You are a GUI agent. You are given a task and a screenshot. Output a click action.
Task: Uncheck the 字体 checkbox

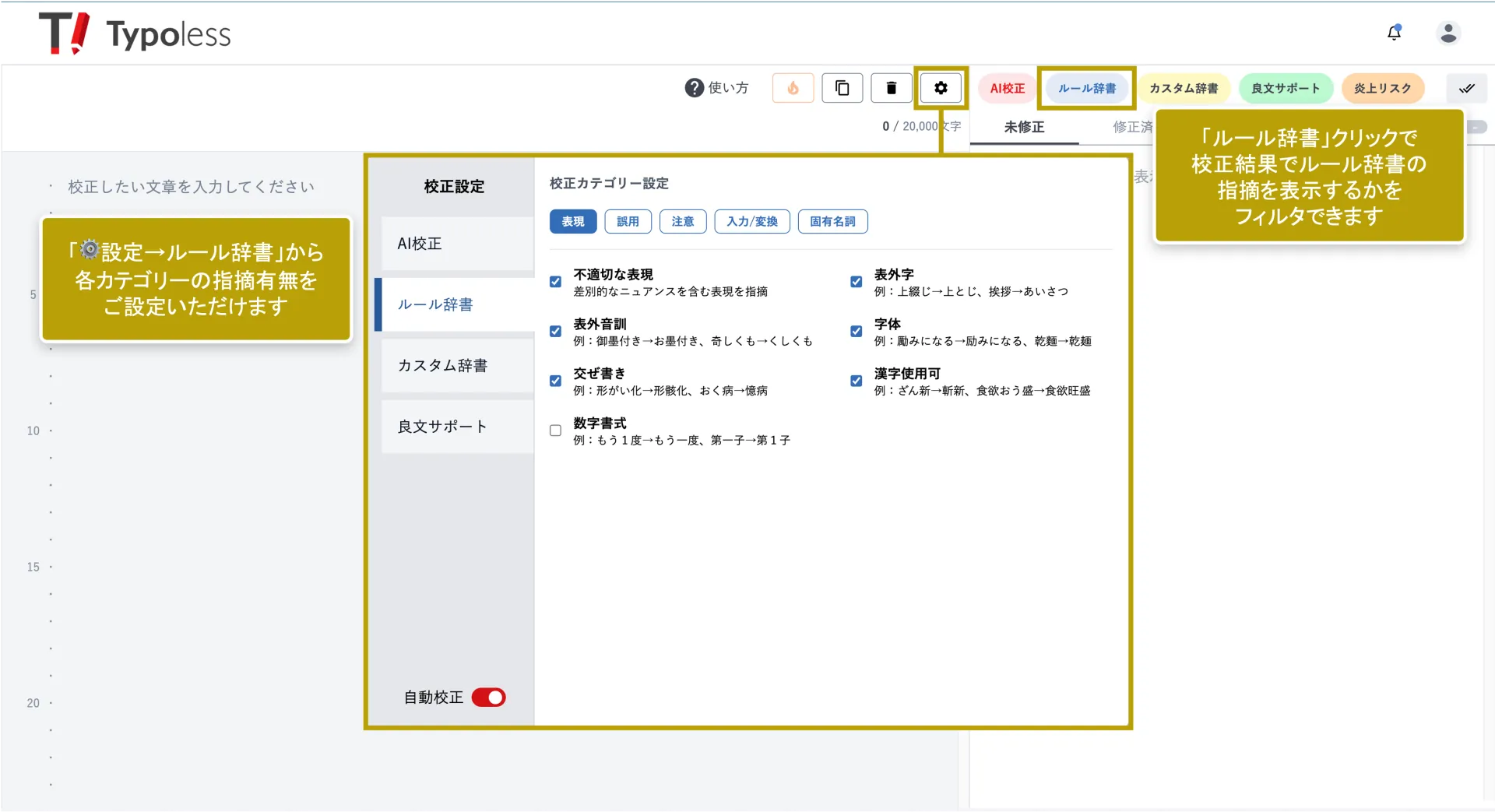coord(857,332)
